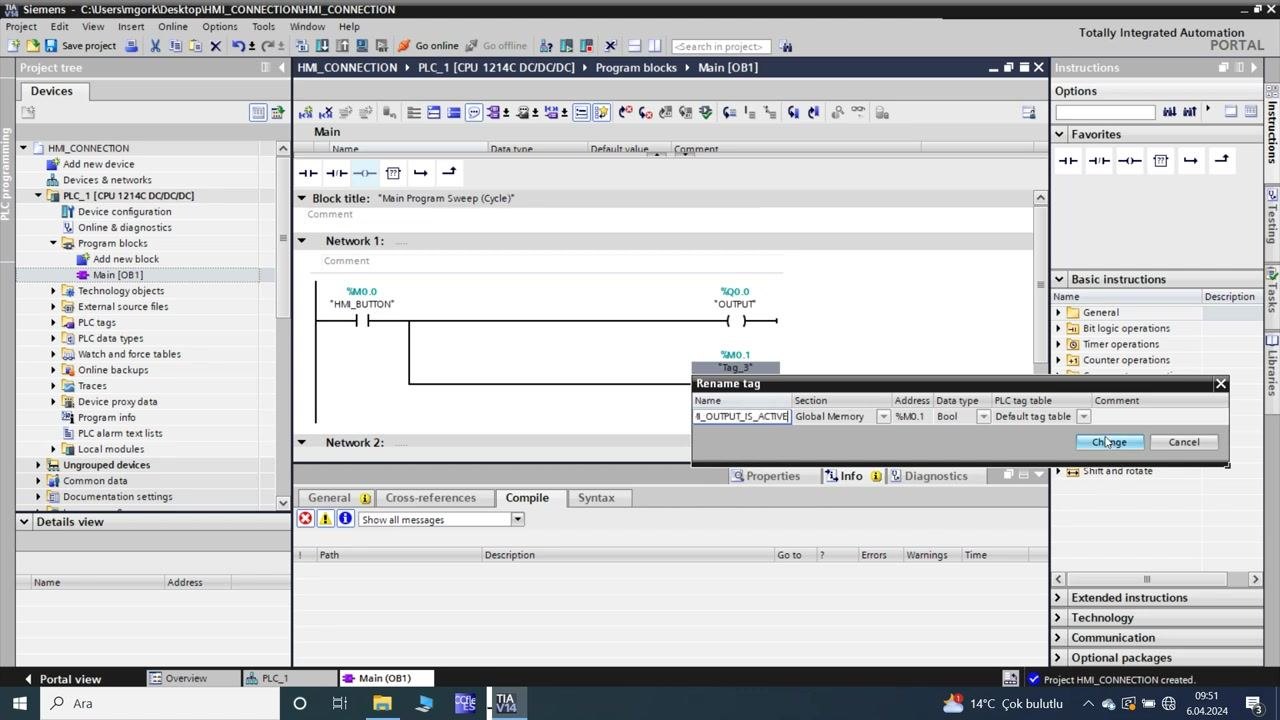Collapse the Program blocks tree node
Viewport: 1280px width, 720px height.
click(54, 243)
